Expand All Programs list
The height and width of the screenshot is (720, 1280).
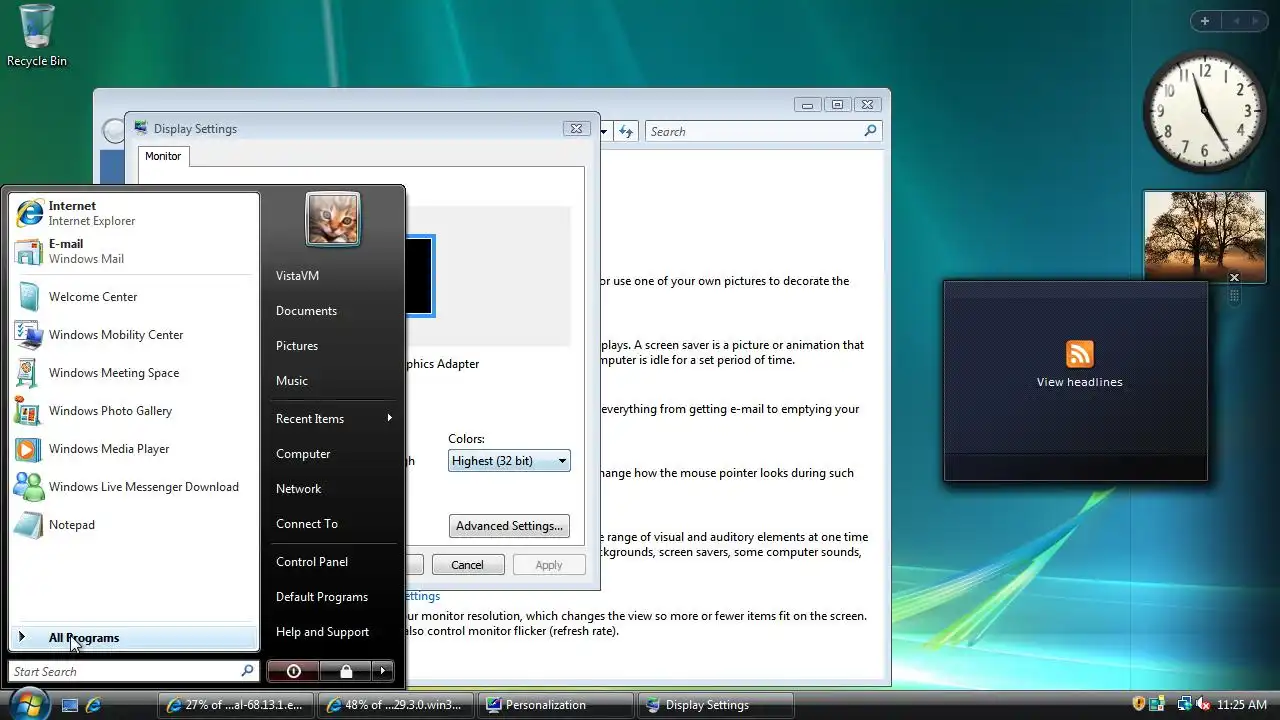click(133, 638)
